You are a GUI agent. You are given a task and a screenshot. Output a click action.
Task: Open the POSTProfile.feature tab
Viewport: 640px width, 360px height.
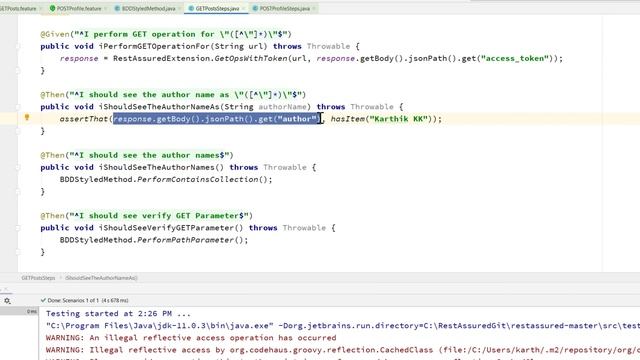tap(79, 8)
